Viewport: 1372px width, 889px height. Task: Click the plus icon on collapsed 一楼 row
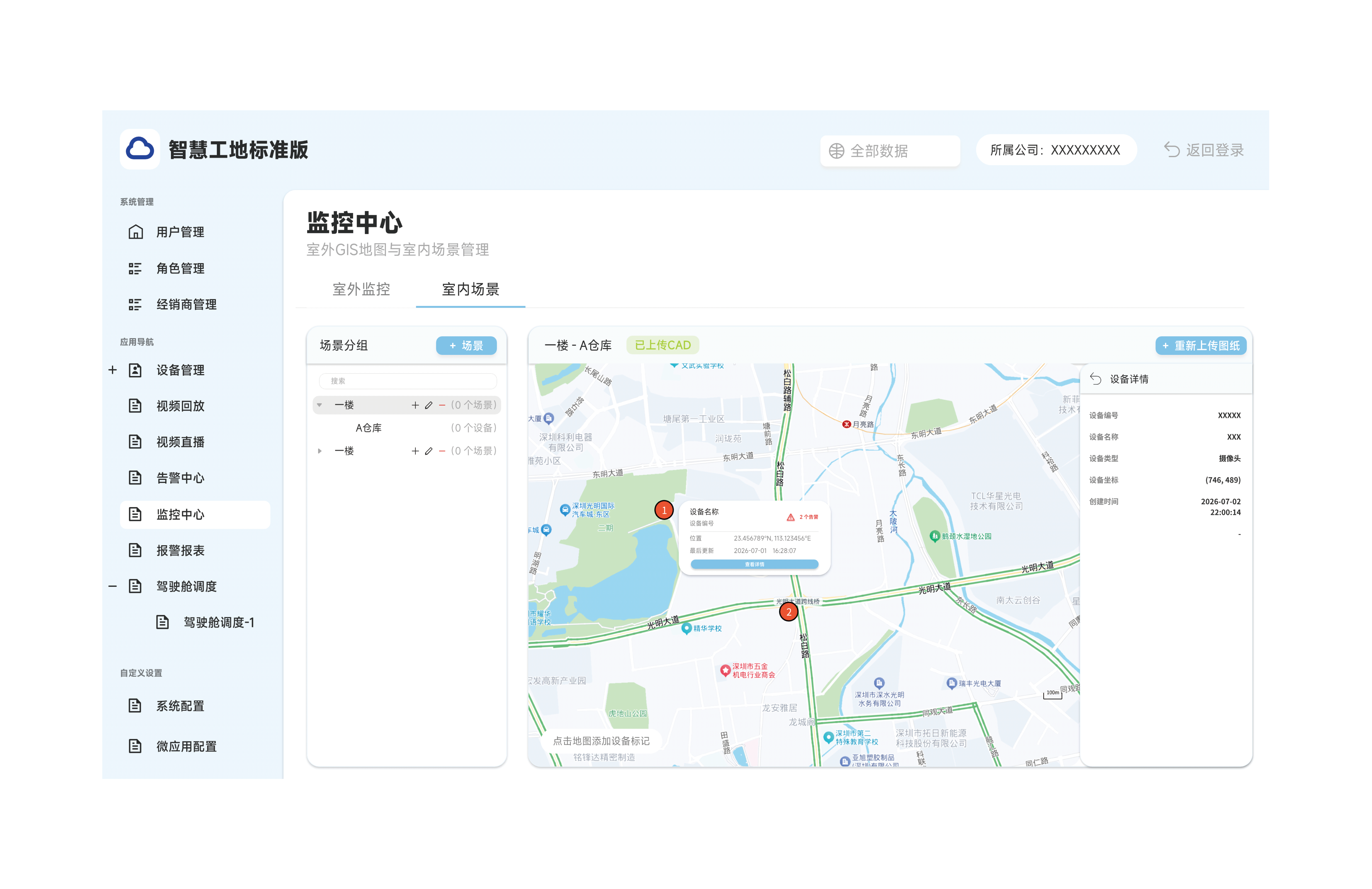(x=415, y=451)
